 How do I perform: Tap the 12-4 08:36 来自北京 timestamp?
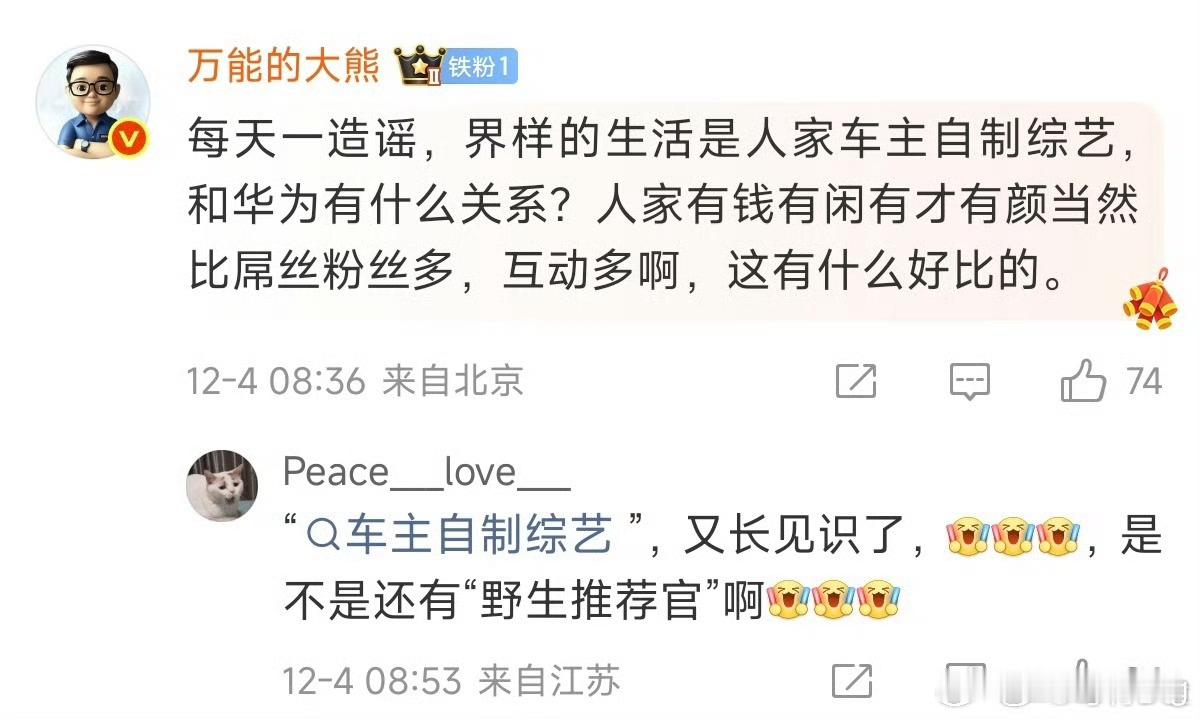pos(355,381)
